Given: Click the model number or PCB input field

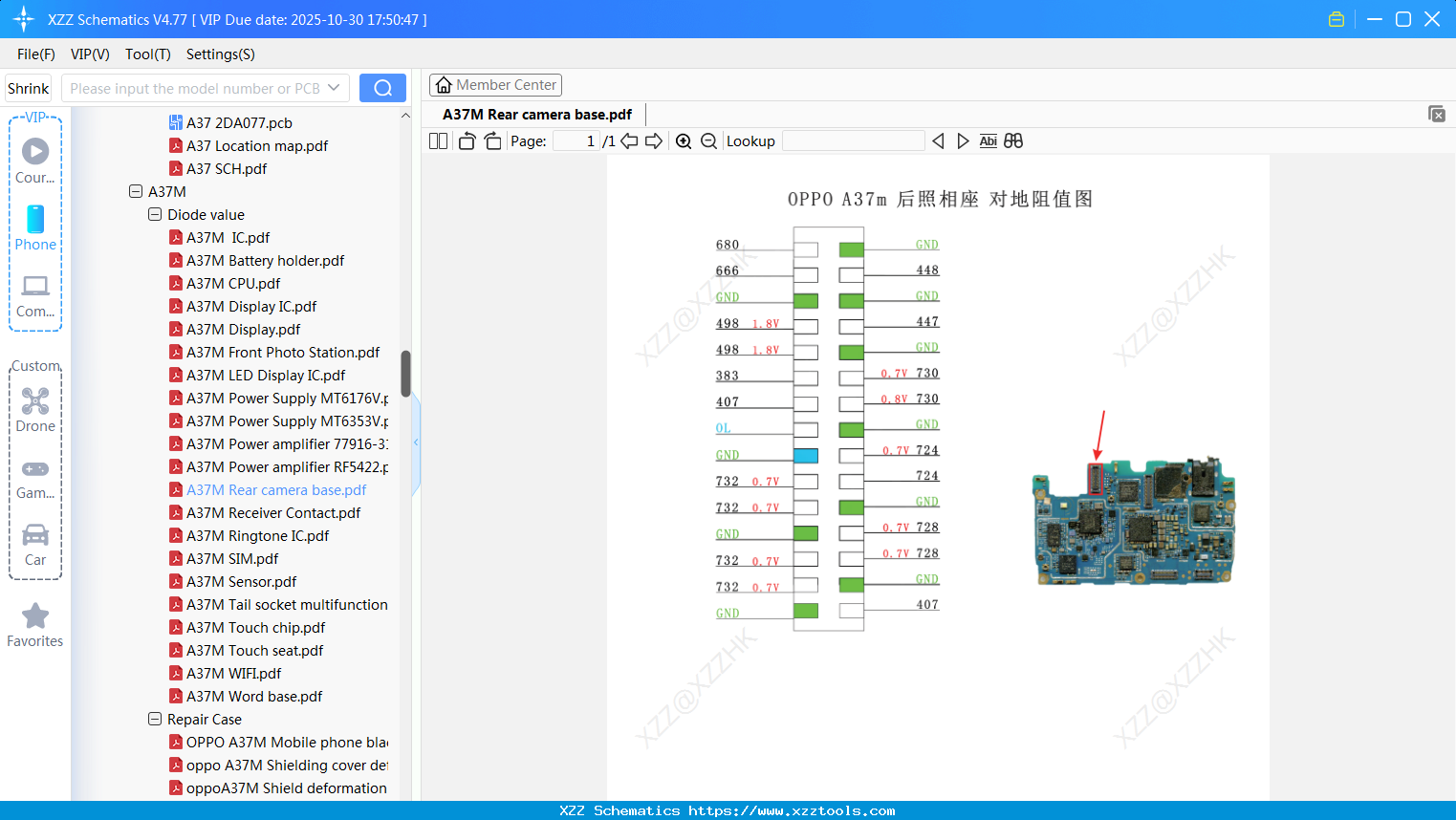Looking at the screenshot, I should point(195,88).
